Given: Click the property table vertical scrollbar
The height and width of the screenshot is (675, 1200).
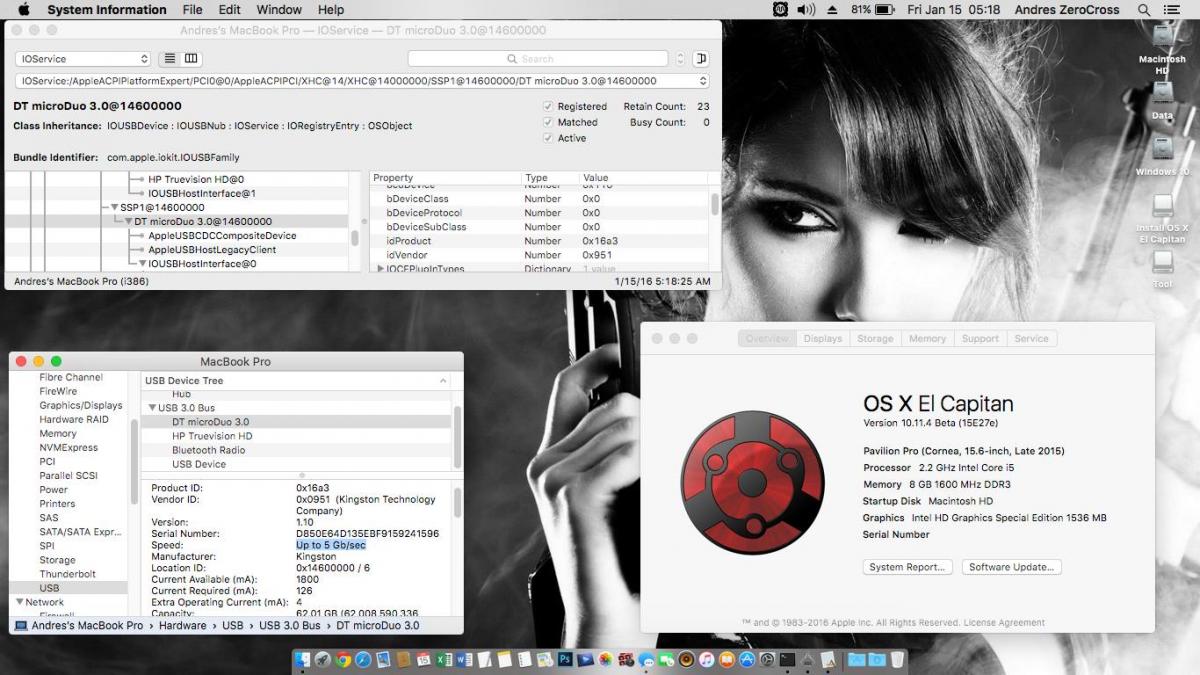Looking at the screenshot, I should point(714,204).
